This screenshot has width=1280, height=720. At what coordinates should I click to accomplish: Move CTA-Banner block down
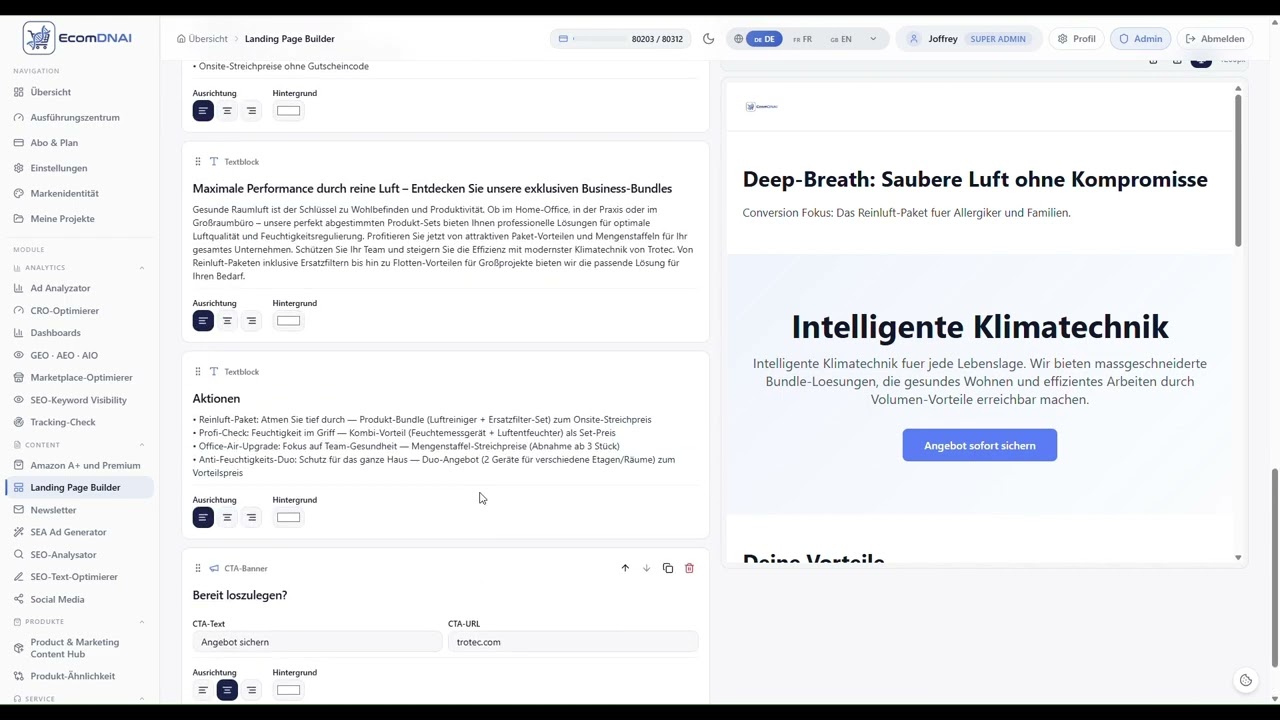tap(646, 568)
